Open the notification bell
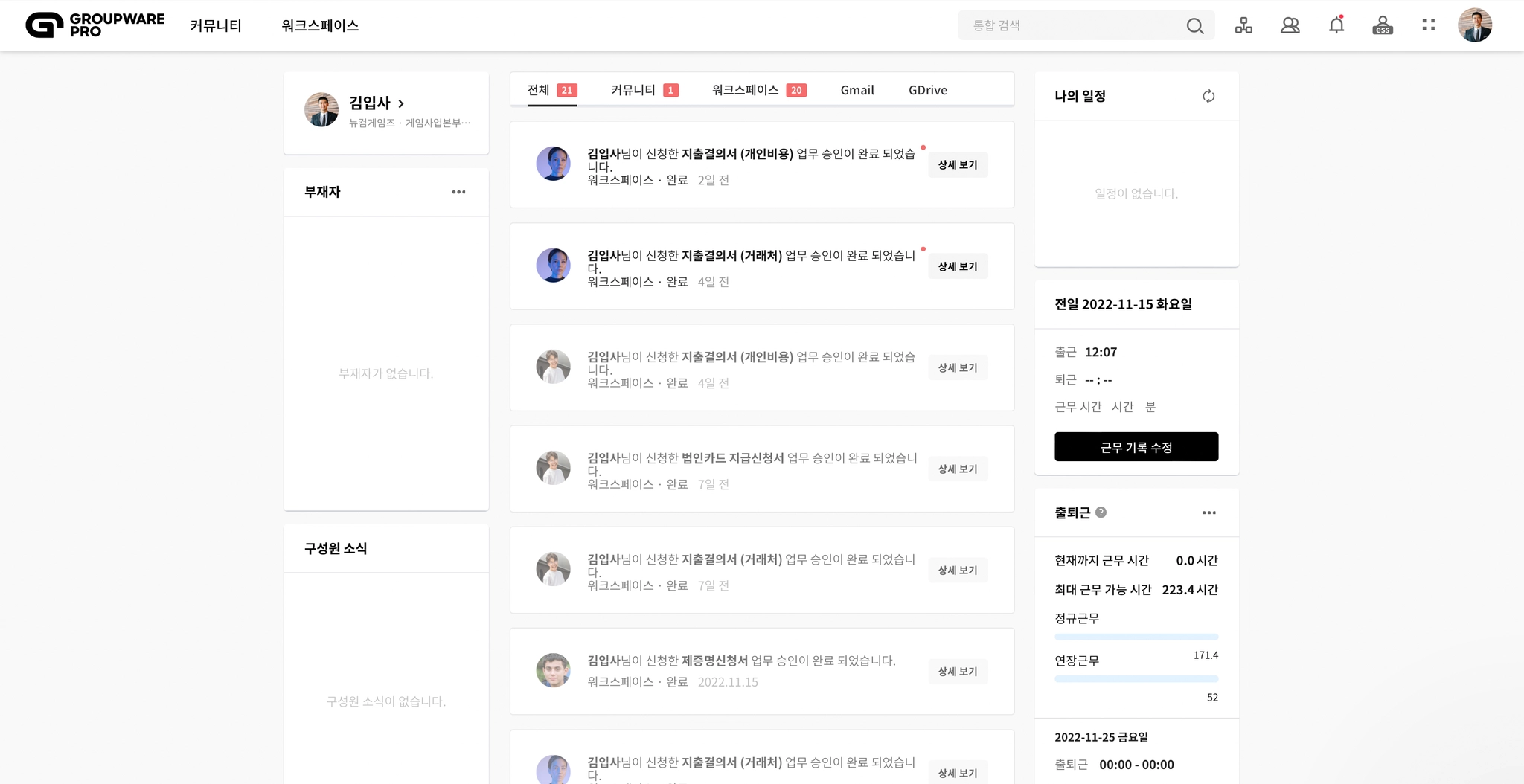 point(1336,25)
